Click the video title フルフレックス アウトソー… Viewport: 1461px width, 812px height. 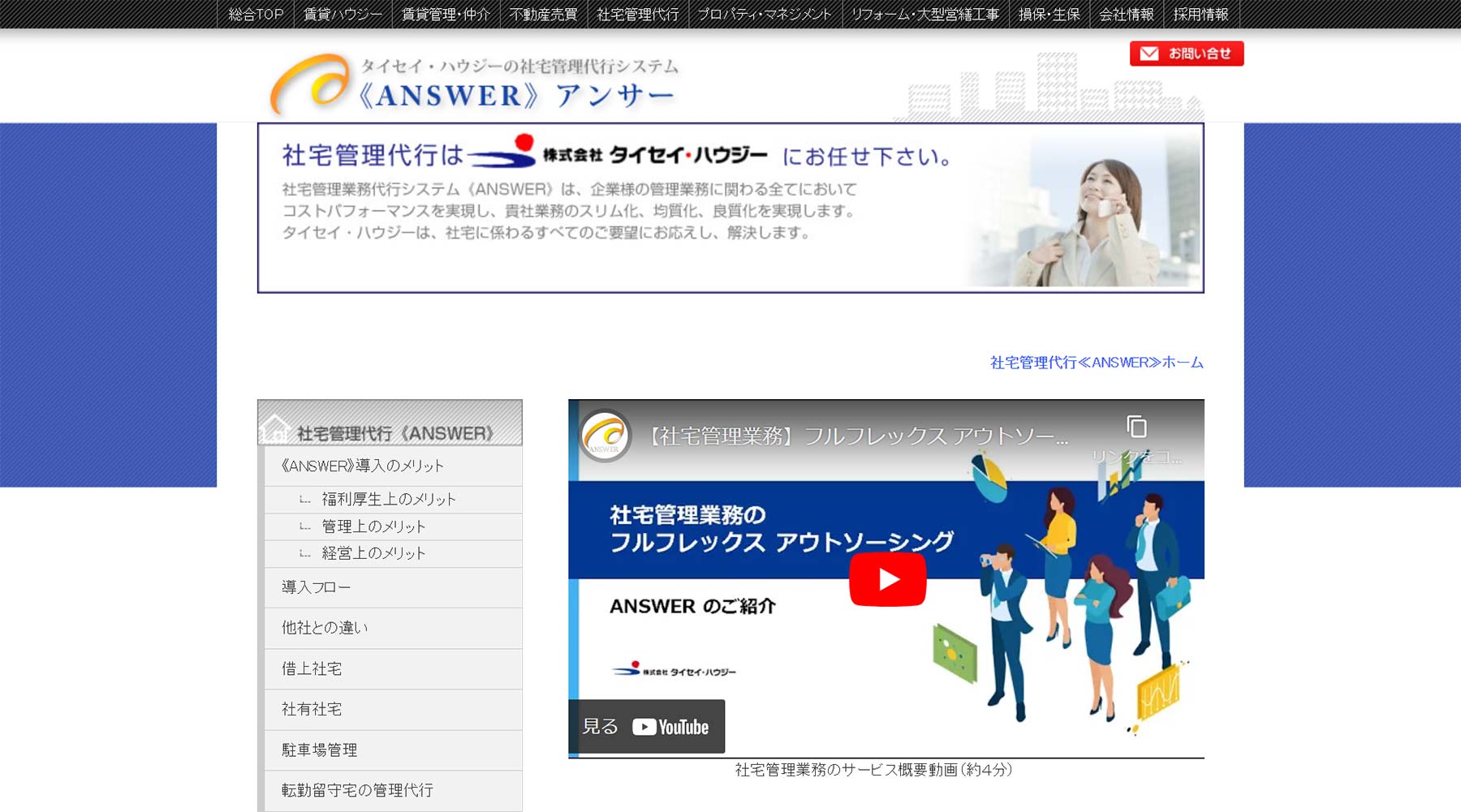[x=857, y=436]
